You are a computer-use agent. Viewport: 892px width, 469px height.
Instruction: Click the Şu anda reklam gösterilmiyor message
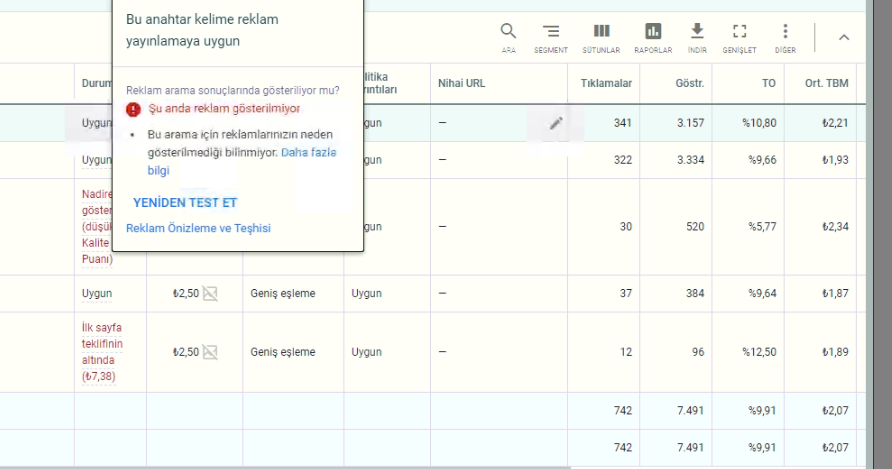[x=224, y=109]
